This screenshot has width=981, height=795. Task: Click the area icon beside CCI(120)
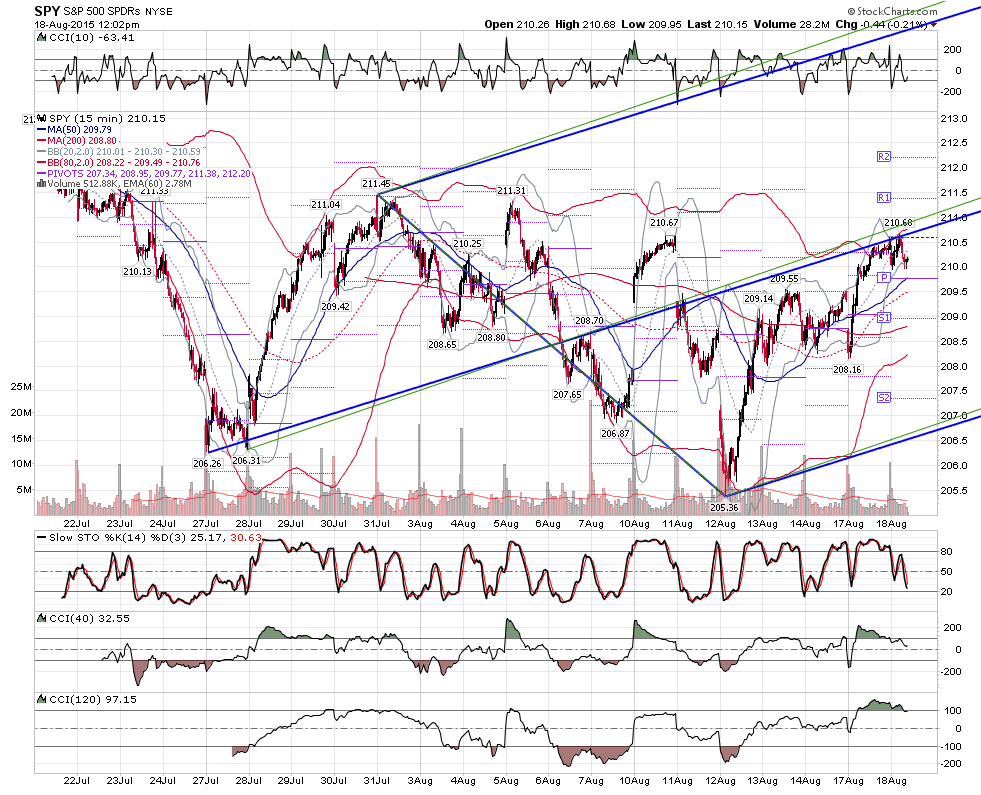41,699
